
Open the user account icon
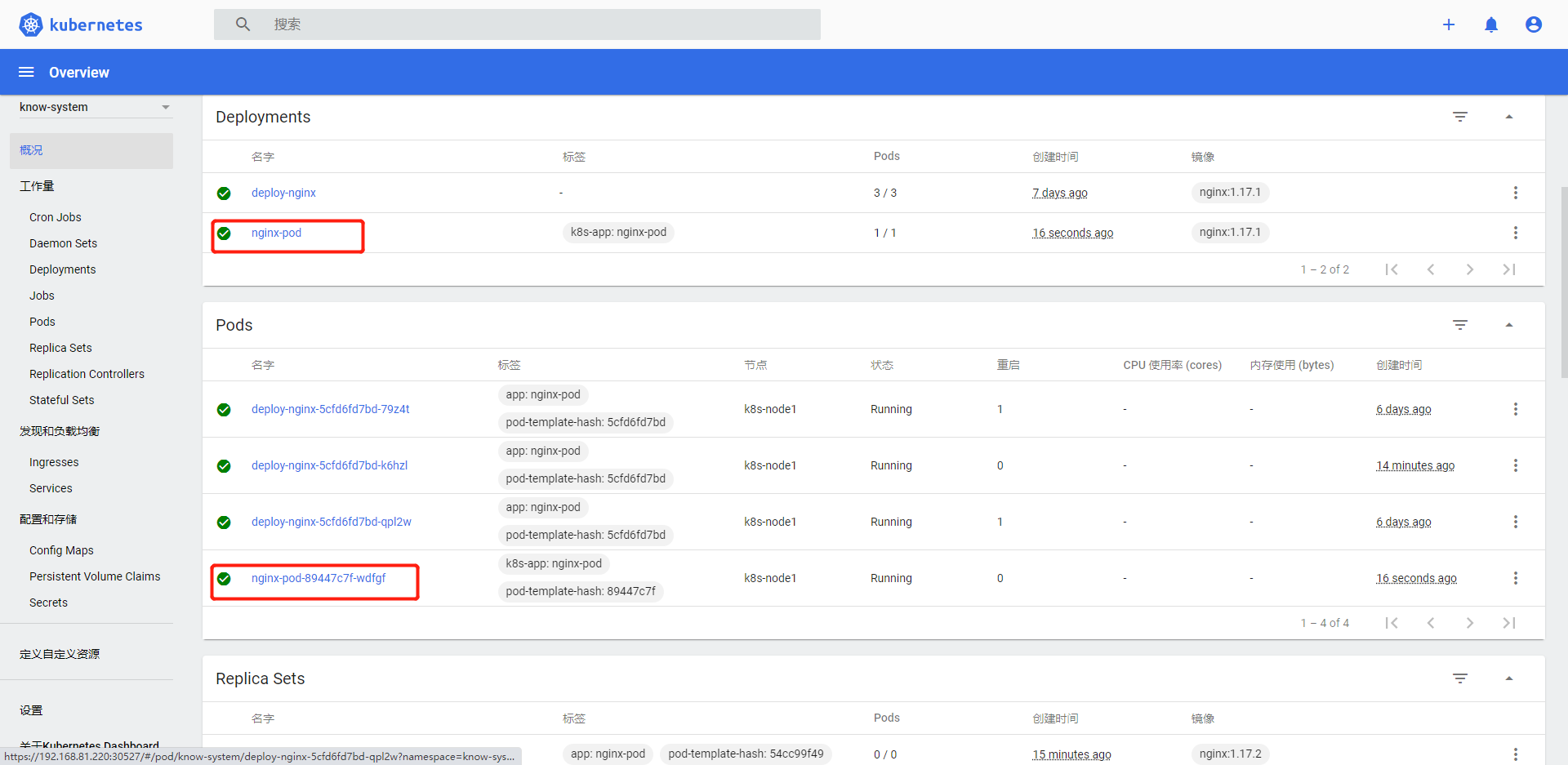click(1534, 24)
